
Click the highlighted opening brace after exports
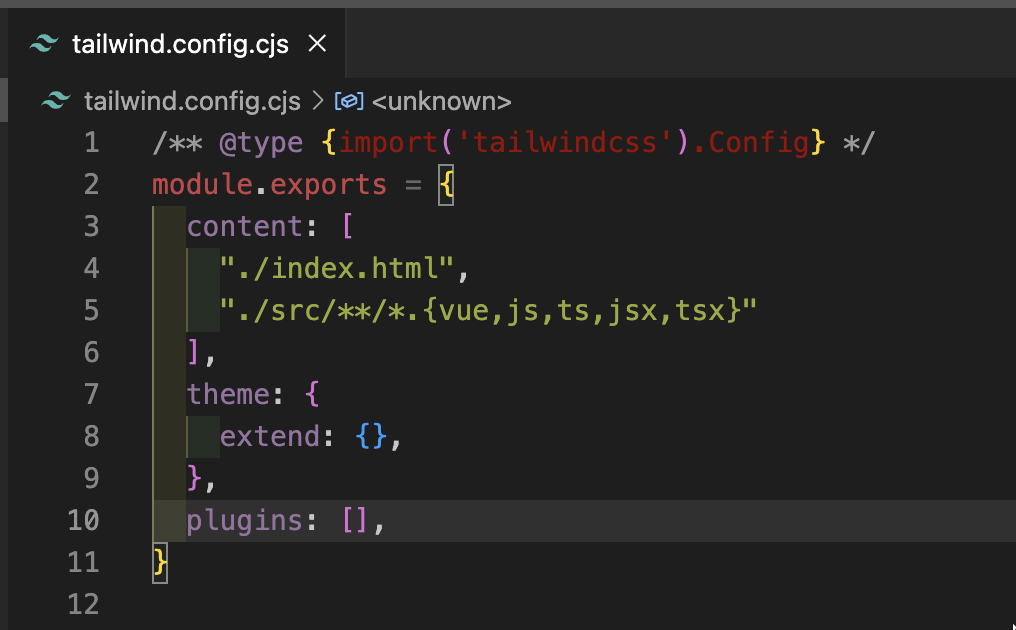point(446,185)
